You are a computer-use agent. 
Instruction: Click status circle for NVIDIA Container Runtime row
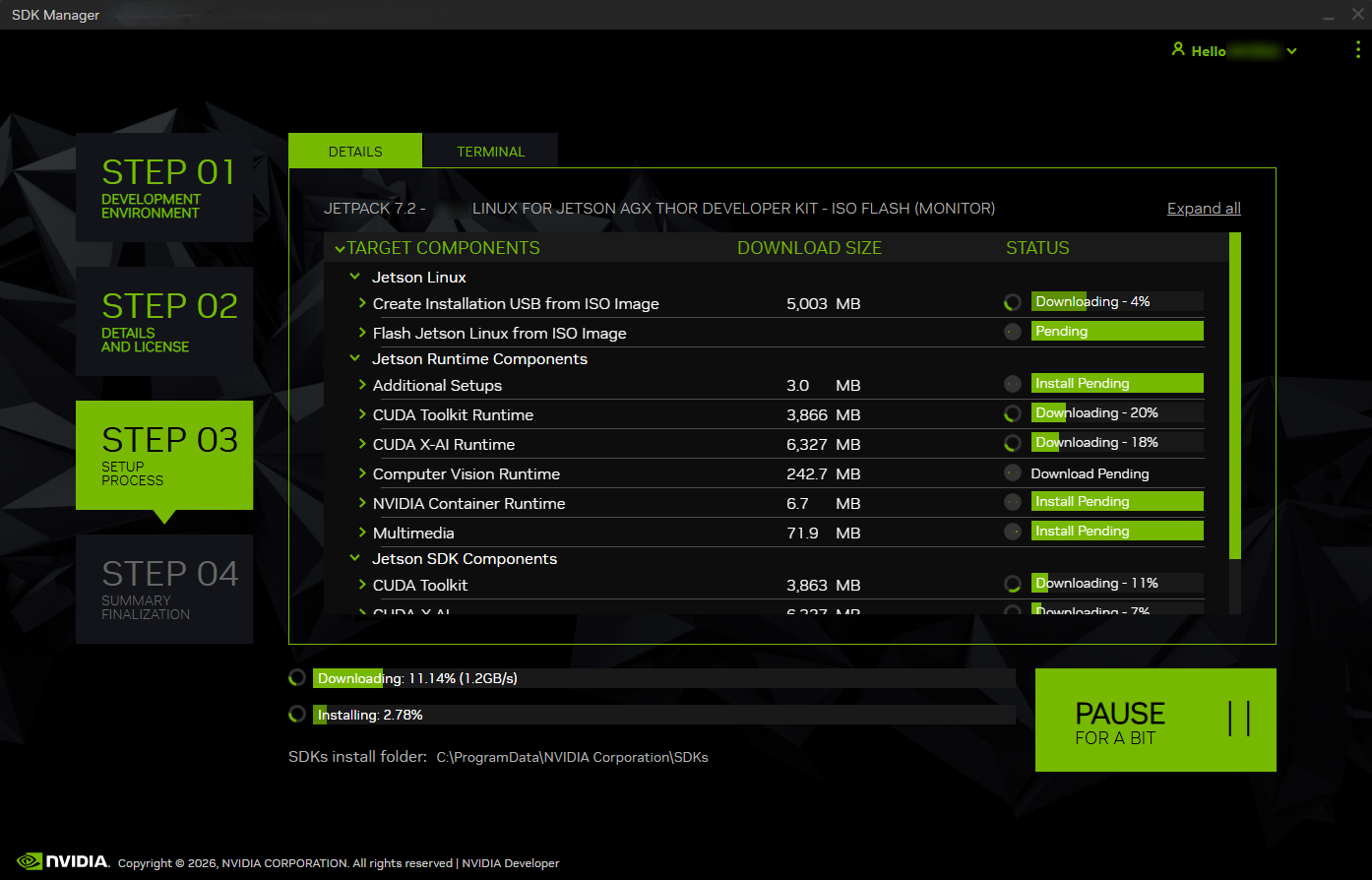pyautogui.click(x=1012, y=502)
